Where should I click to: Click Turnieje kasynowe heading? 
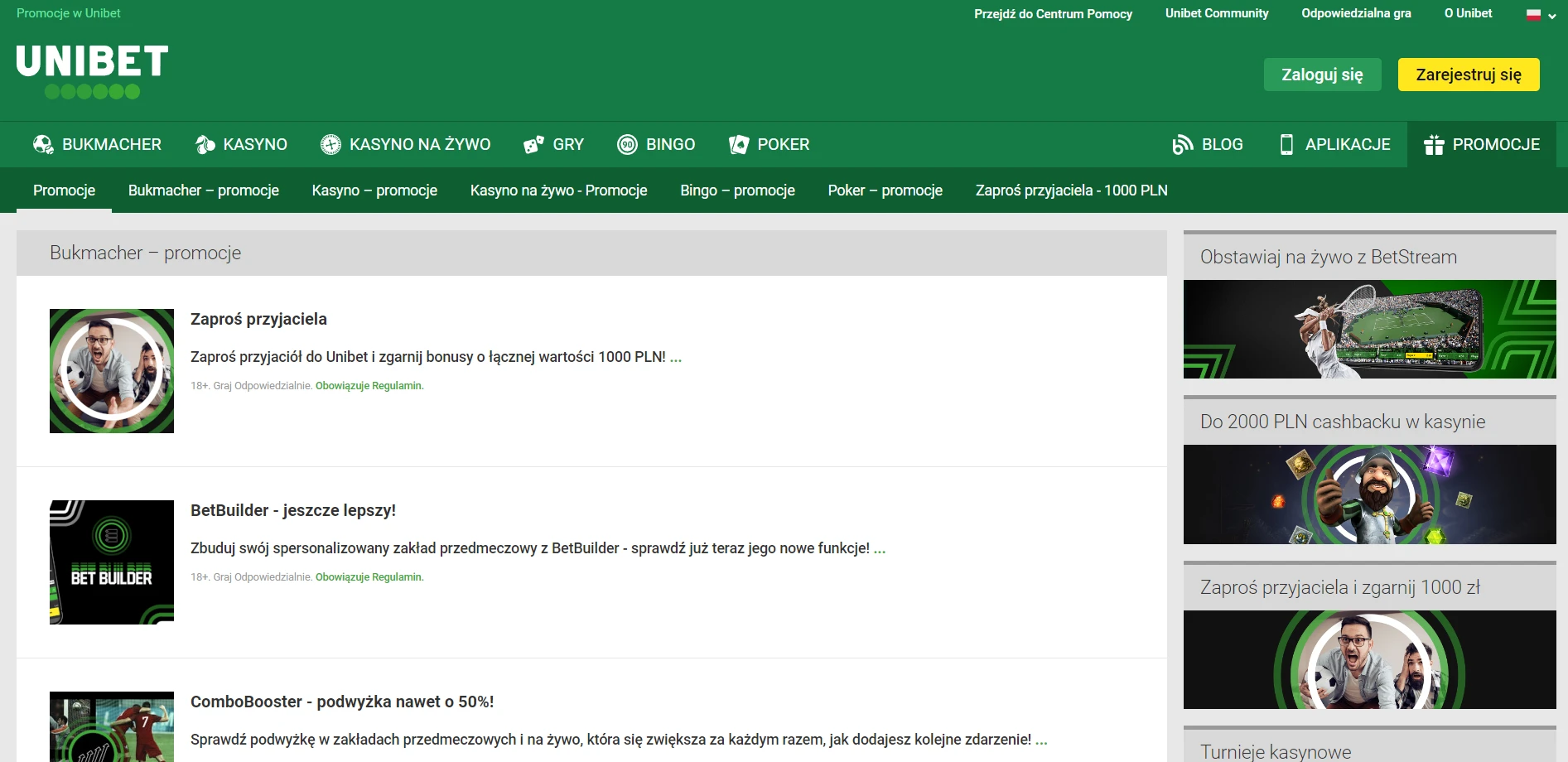point(1276,751)
